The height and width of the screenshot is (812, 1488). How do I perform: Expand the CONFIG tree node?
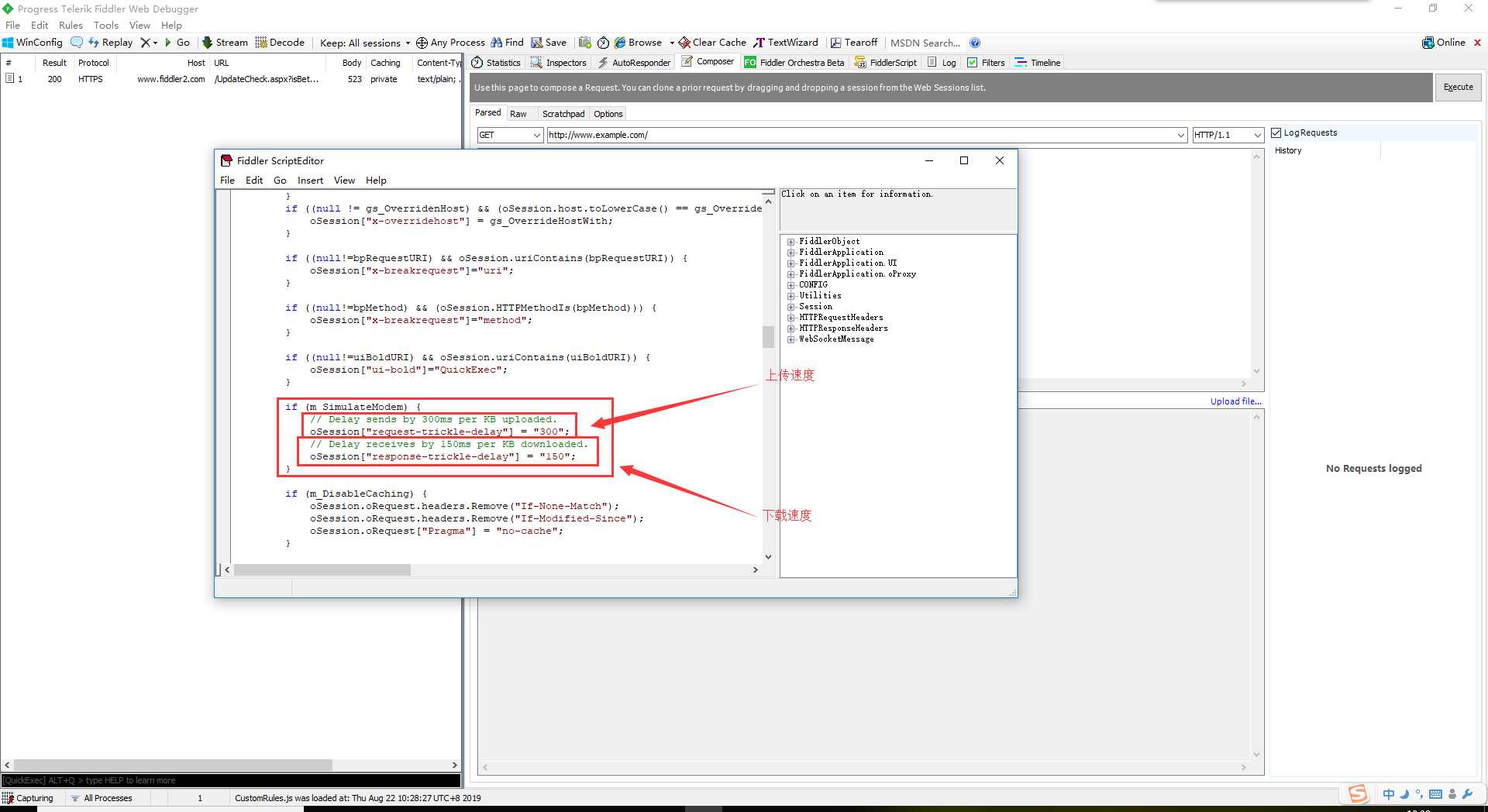790,285
